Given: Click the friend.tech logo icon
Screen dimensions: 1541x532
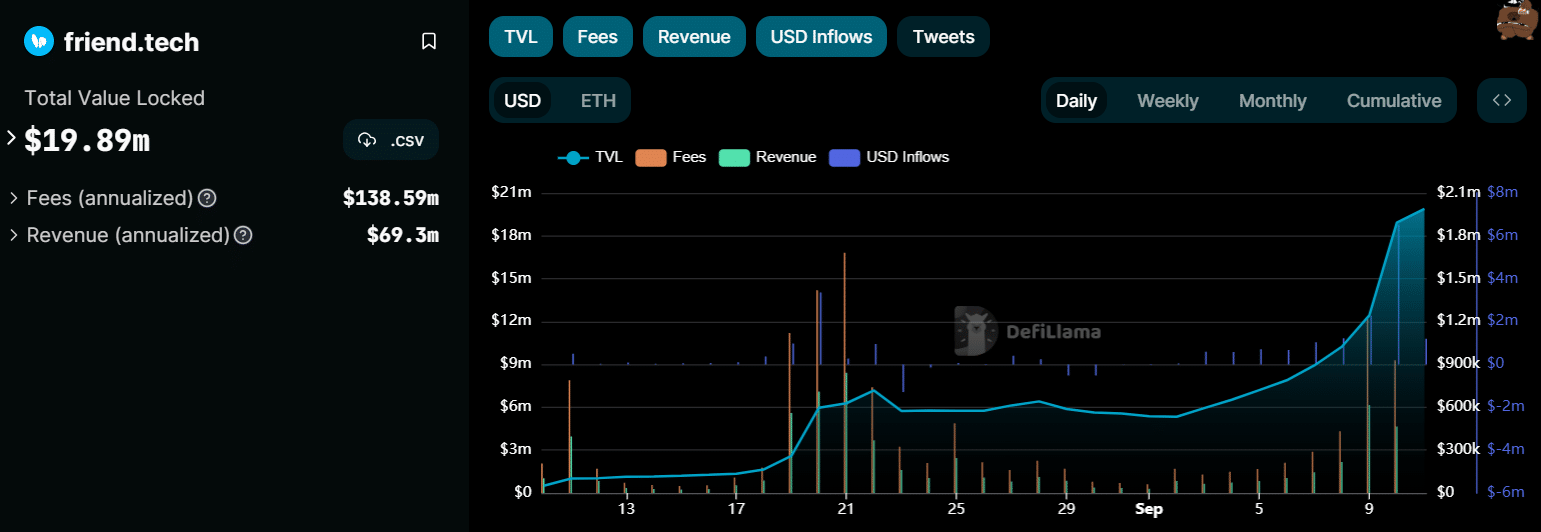Looking at the screenshot, I should pyautogui.click(x=39, y=41).
